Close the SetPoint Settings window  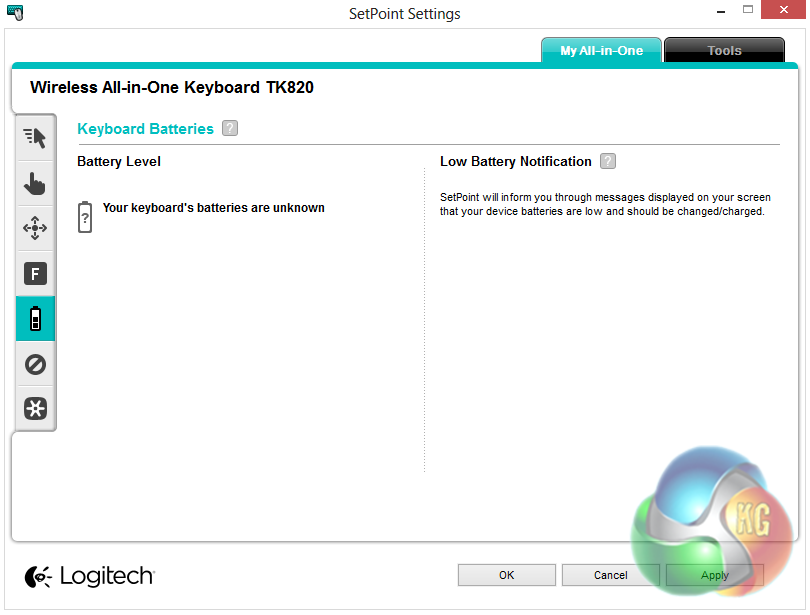point(783,10)
